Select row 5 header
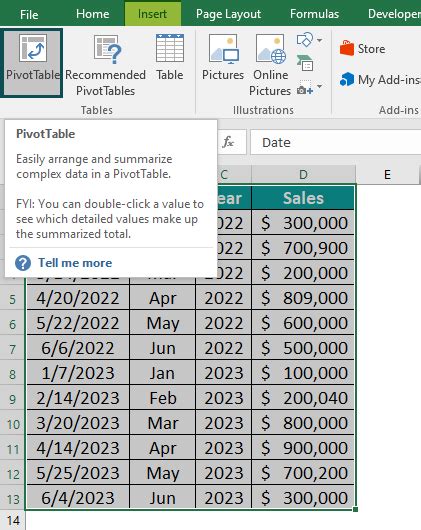Viewport: 421px width, 530px height. (x=13, y=299)
